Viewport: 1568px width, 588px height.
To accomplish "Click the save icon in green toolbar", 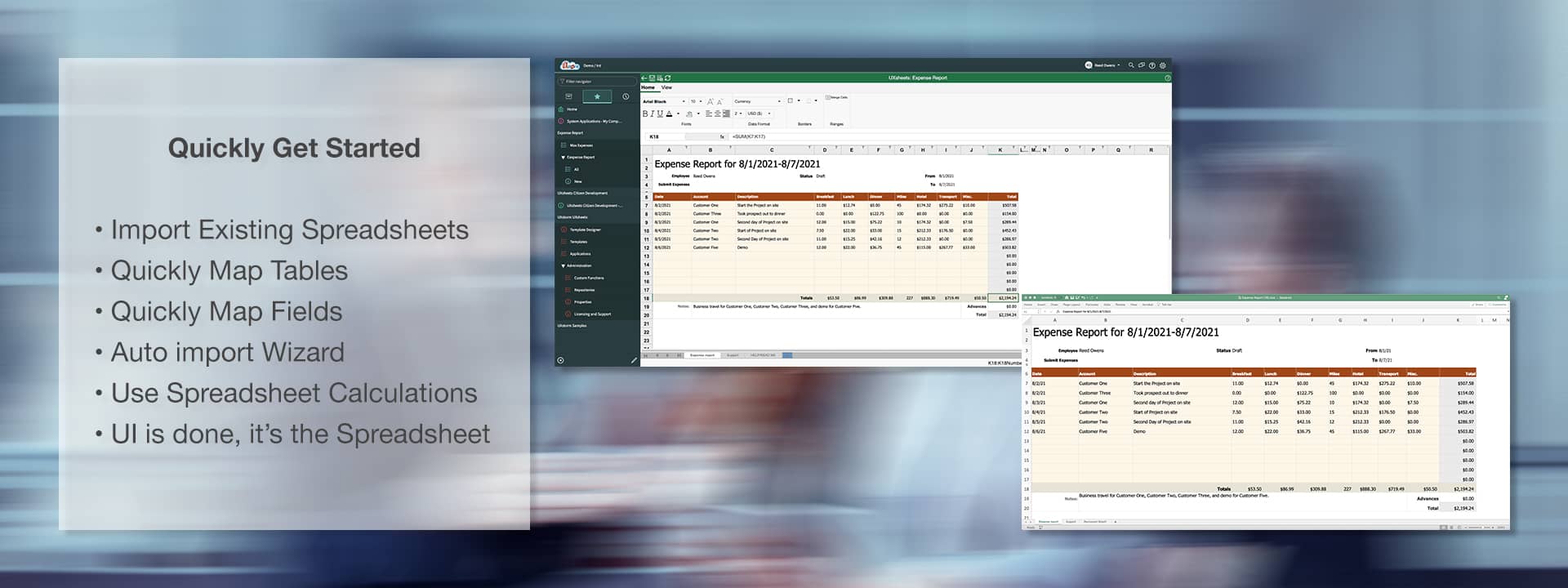I will [652, 78].
